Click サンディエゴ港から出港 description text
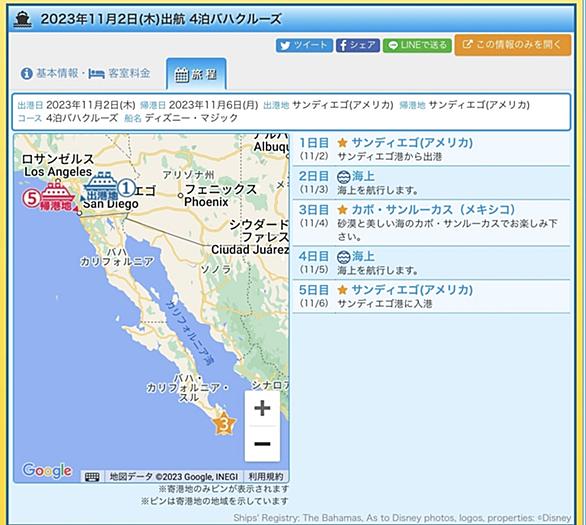Image resolution: width=586 pixels, height=525 pixels. [x=390, y=157]
